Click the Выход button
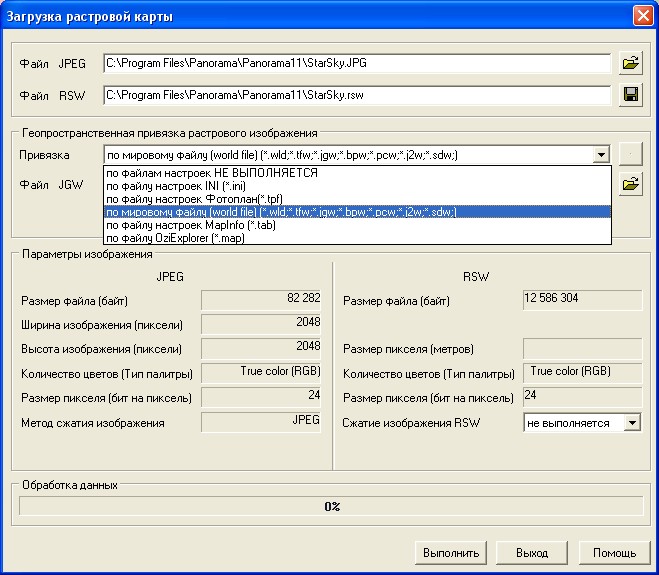Viewport: 659px width, 575px height. 532,552
